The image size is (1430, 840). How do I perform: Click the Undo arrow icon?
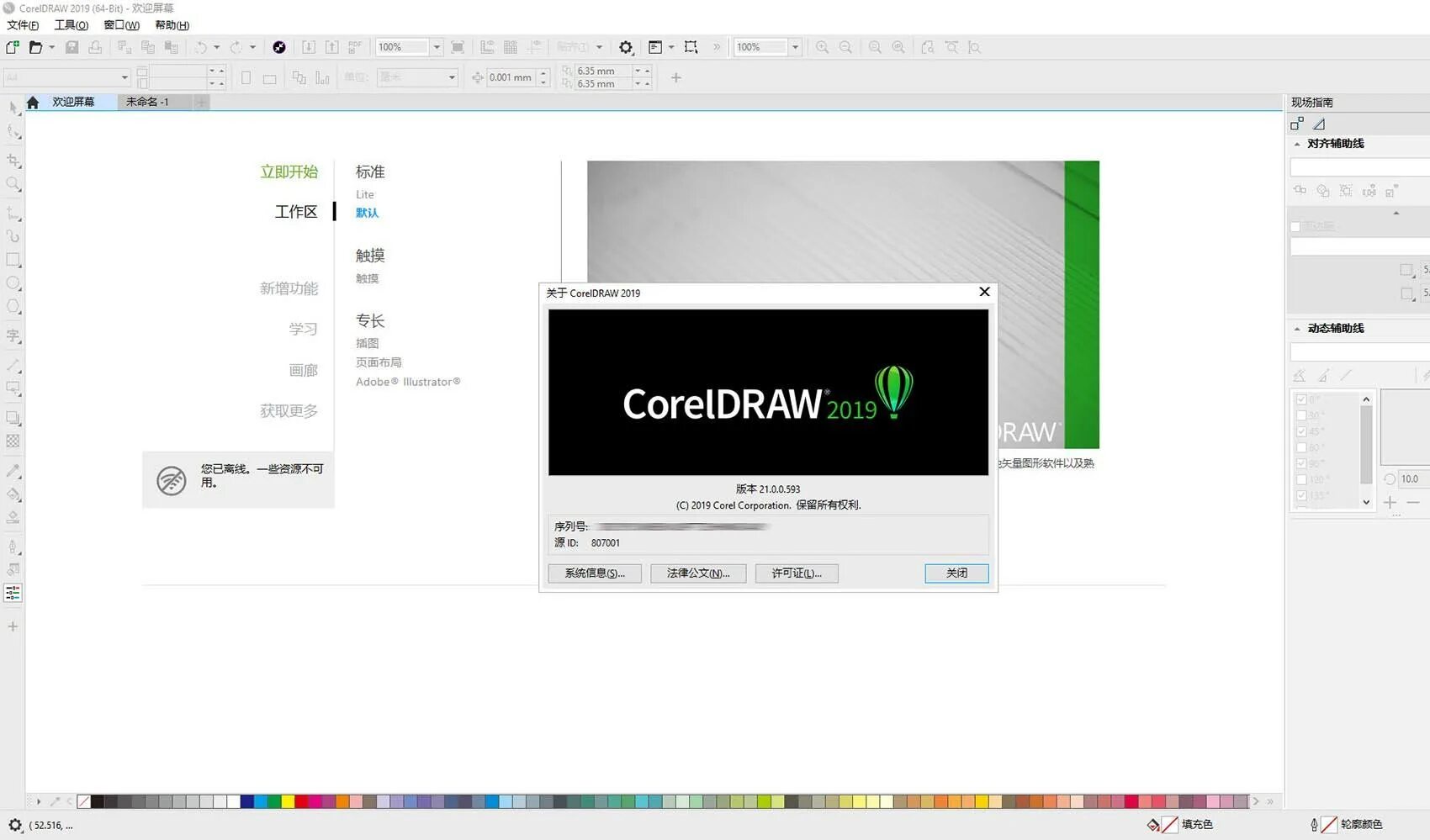tap(201, 47)
